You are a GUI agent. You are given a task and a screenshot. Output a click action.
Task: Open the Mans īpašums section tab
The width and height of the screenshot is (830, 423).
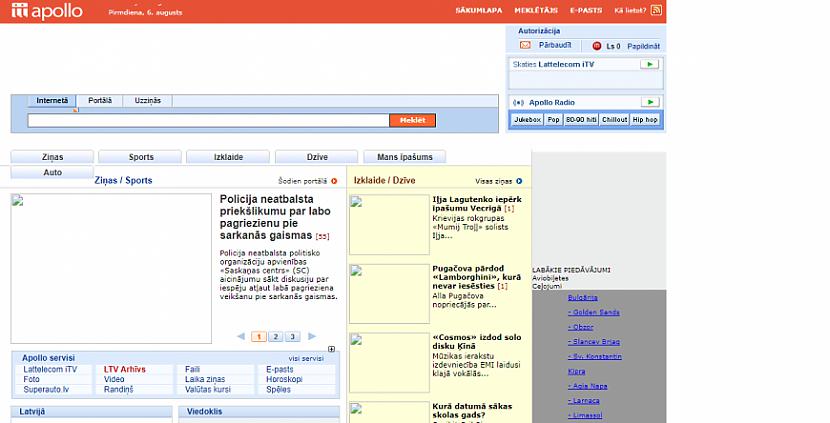[405, 157]
